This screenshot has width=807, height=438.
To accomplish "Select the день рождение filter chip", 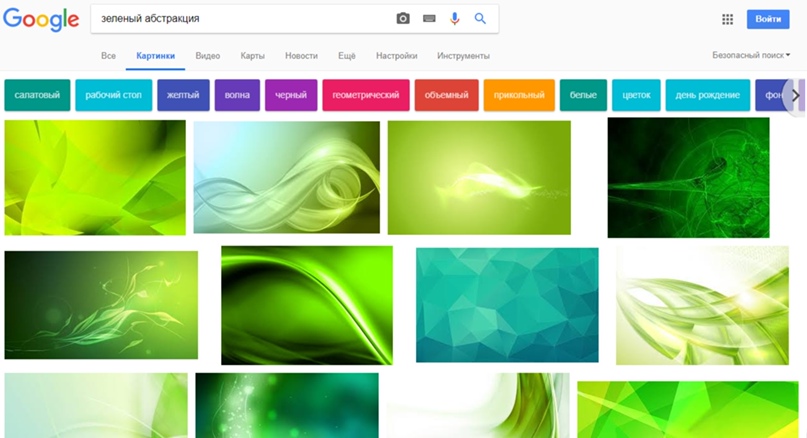I will [x=708, y=95].
